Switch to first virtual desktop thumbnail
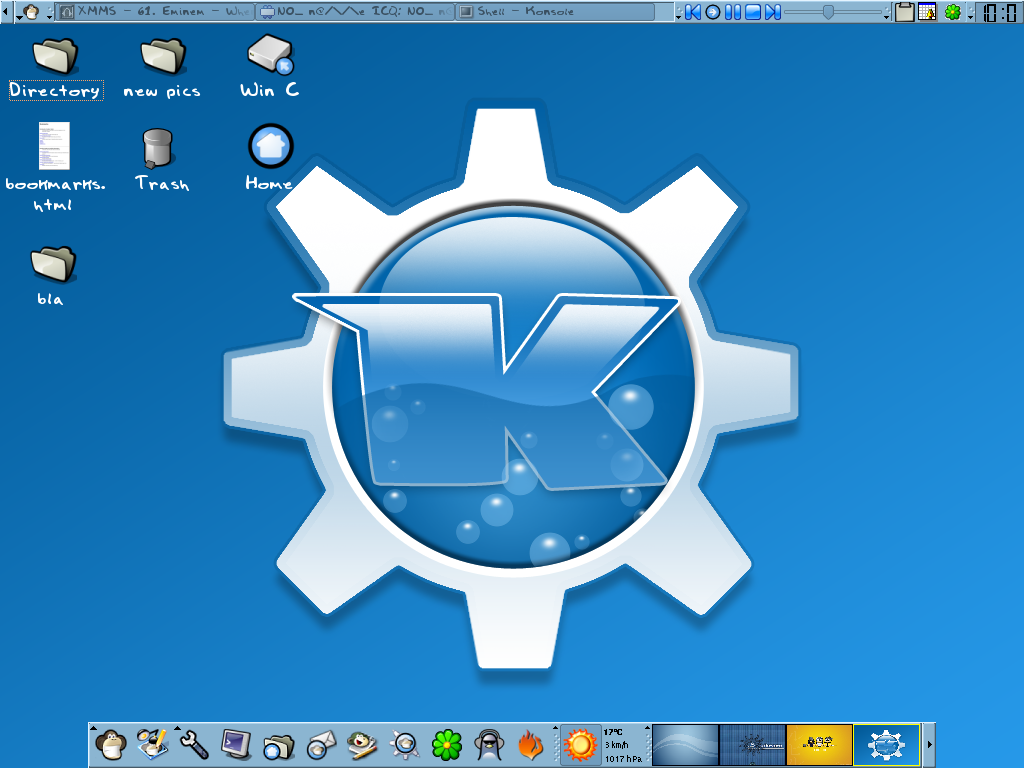This screenshot has width=1024, height=768. 686,745
